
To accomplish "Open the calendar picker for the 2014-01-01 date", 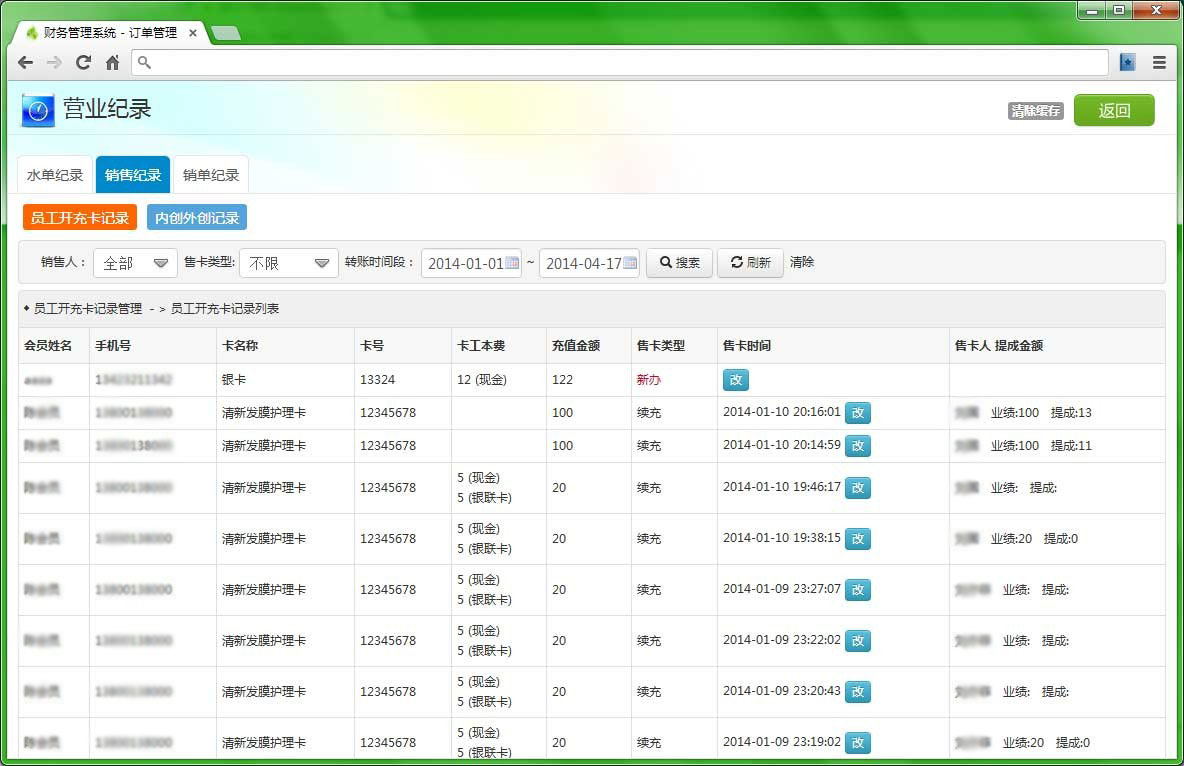I will [512, 263].
